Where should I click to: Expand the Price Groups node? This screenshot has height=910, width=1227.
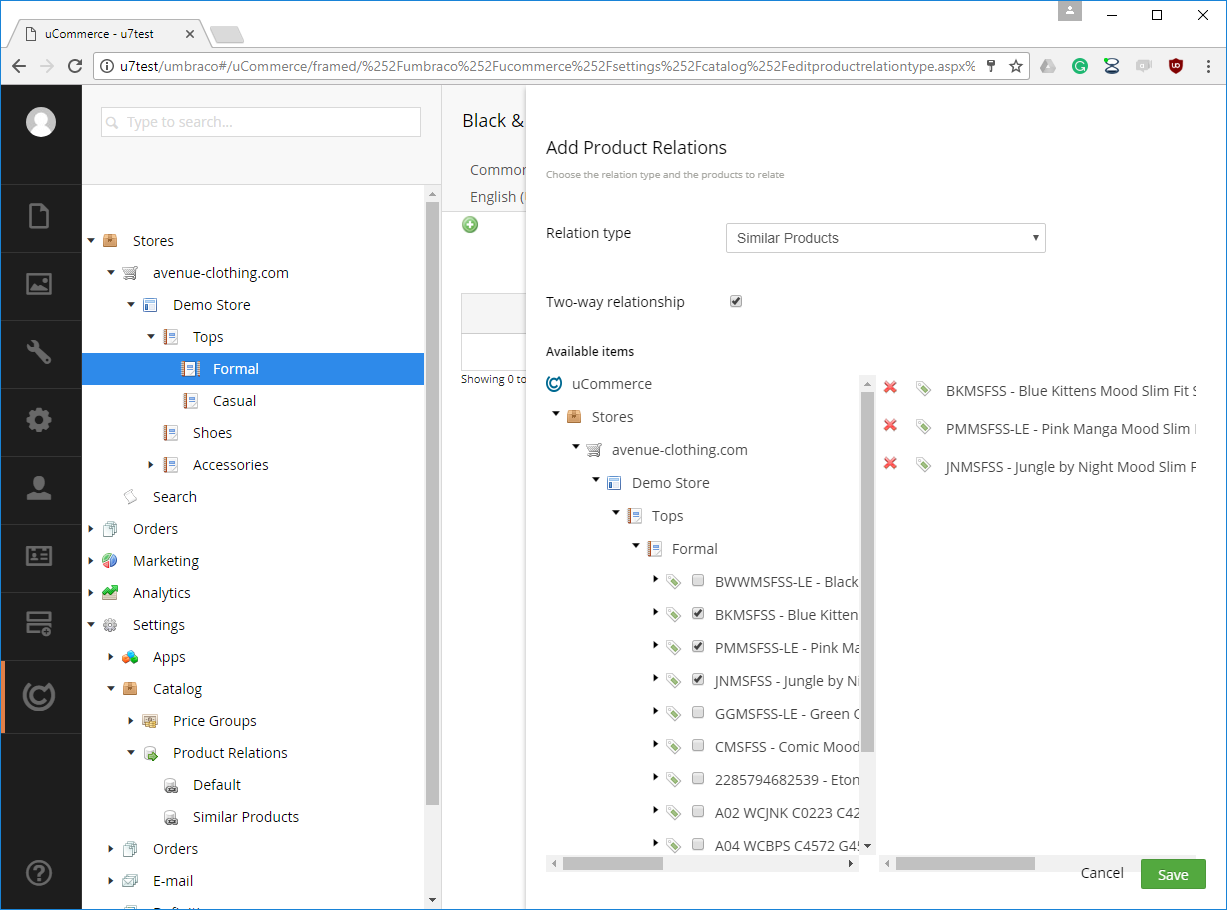click(x=131, y=720)
